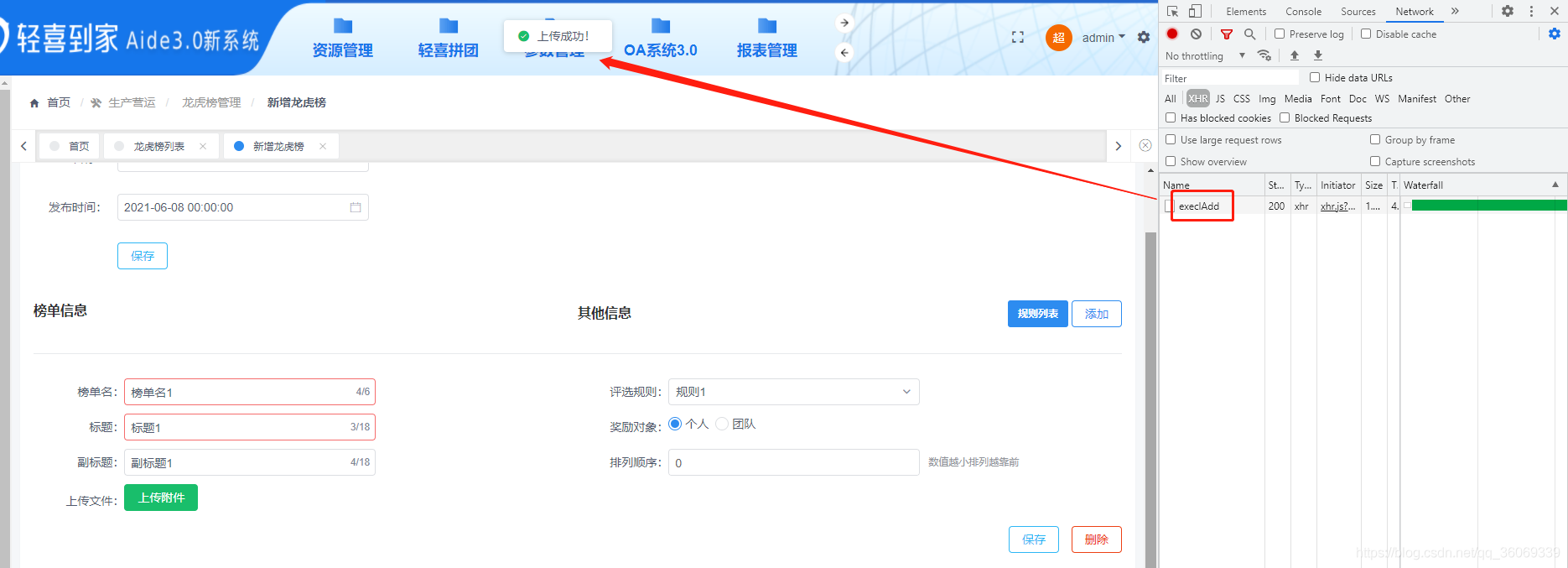1568x568 pixels.
Task: Click 保存 button under 发布时间
Action: 143,256
